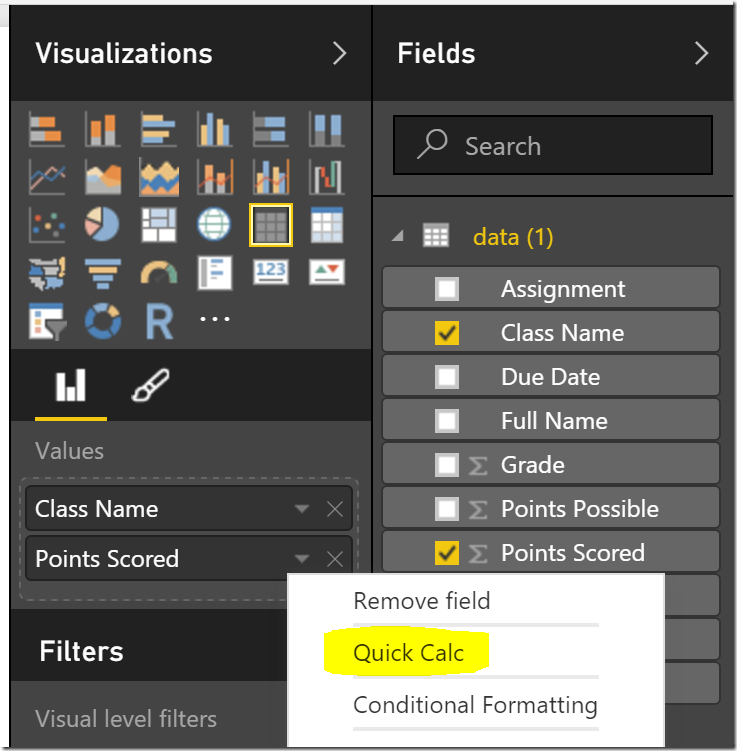
Task: Select the pie chart visualization icon
Action: point(102,225)
